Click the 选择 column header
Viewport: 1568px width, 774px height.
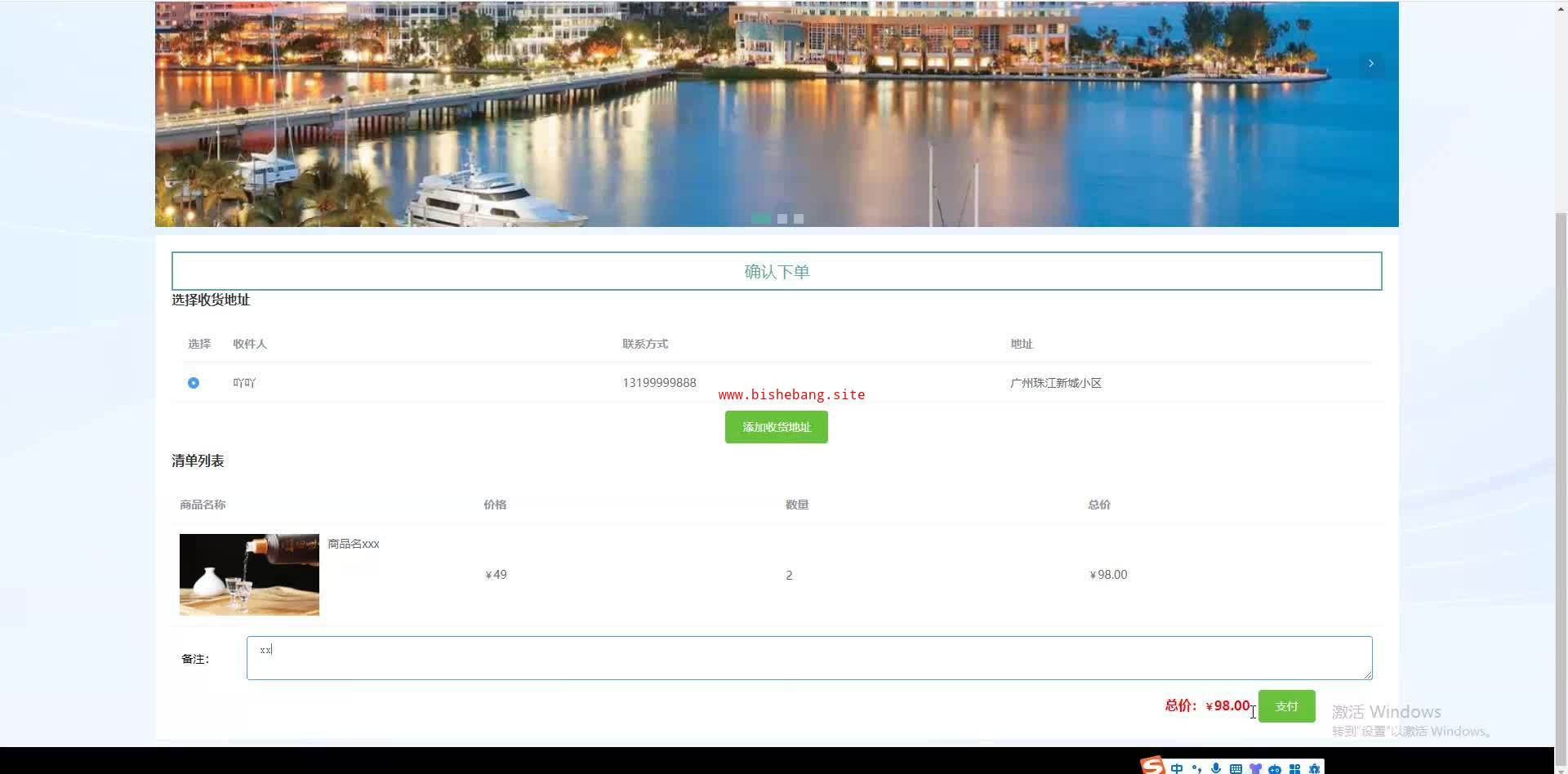click(x=199, y=344)
